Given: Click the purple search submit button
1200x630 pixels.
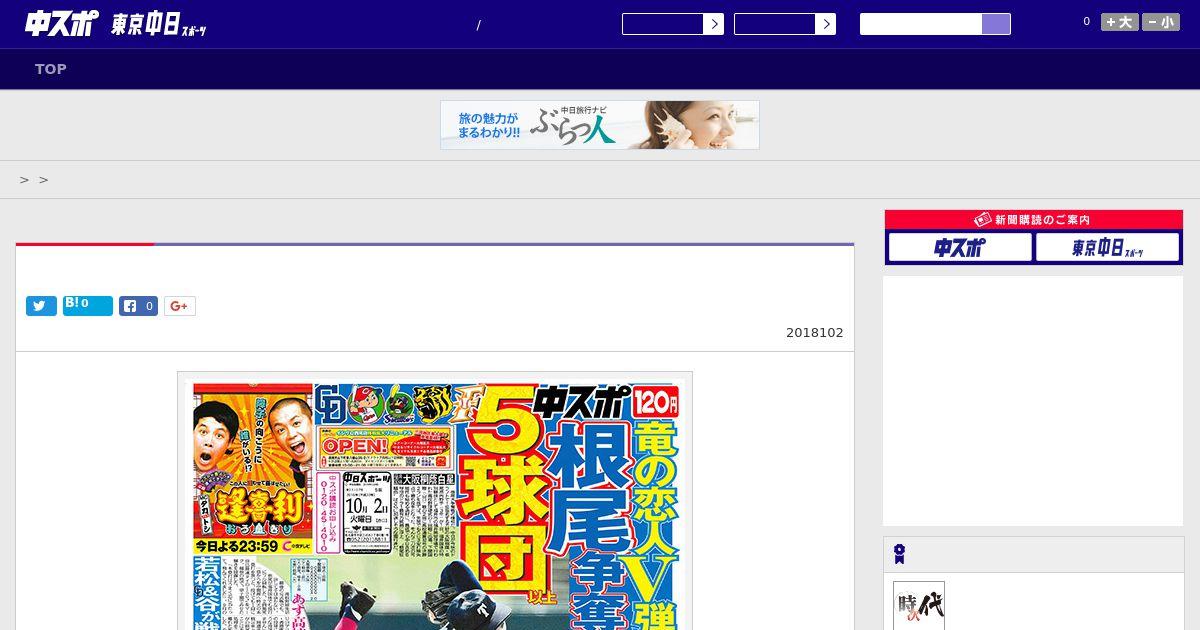Looking at the screenshot, I should [996, 24].
